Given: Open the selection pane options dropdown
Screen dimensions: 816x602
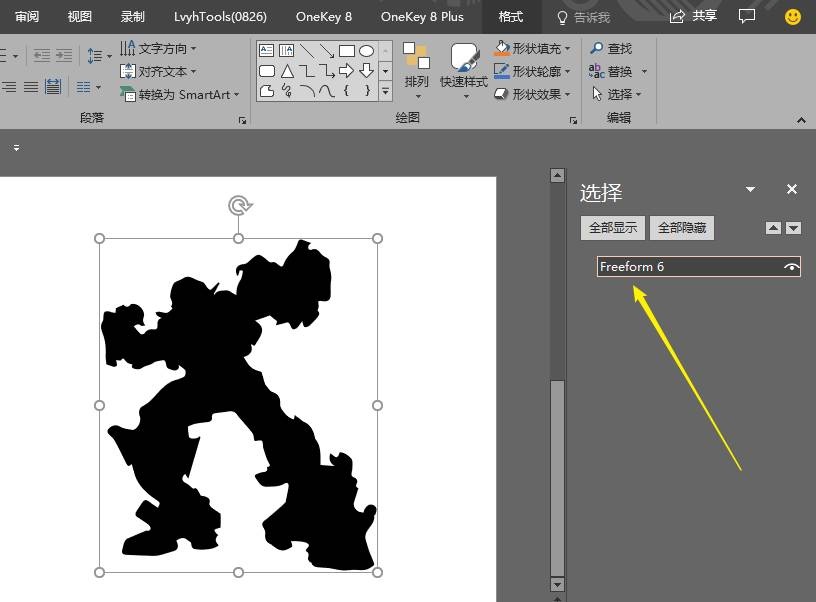Looking at the screenshot, I should click(x=750, y=189).
